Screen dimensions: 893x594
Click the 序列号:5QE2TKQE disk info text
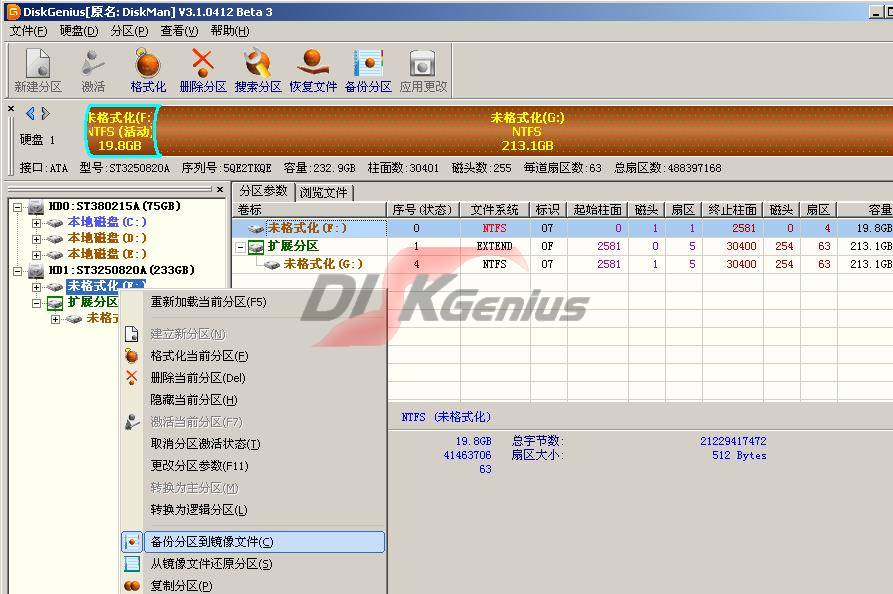[226, 168]
